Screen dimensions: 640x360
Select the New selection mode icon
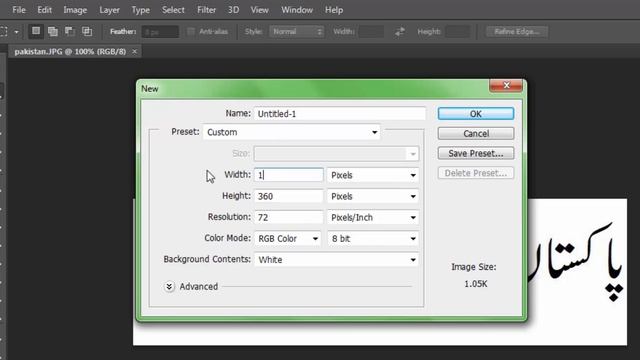pyautogui.click(x=36, y=31)
